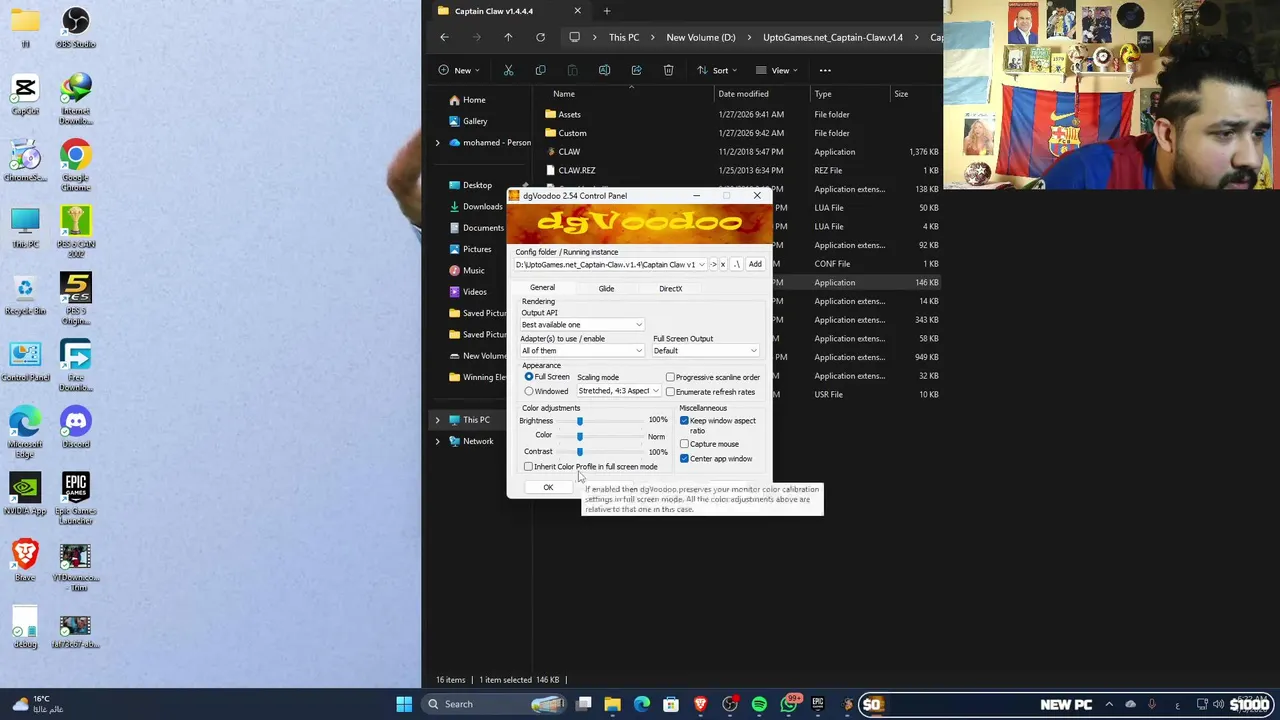The width and height of the screenshot is (1280, 720).
Task: Select the CLAW application file row
Action: pos(740,152)
